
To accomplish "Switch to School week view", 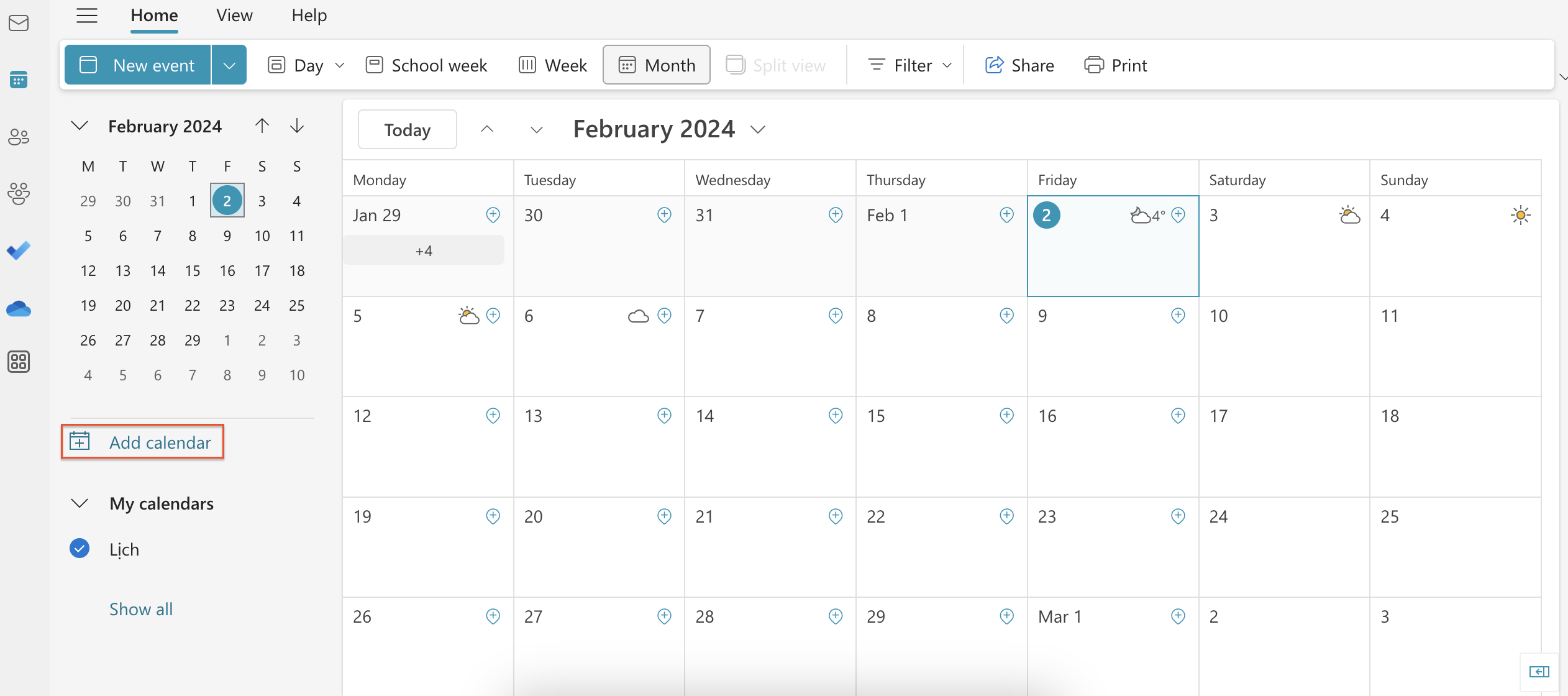I will (x=427, y=65).
